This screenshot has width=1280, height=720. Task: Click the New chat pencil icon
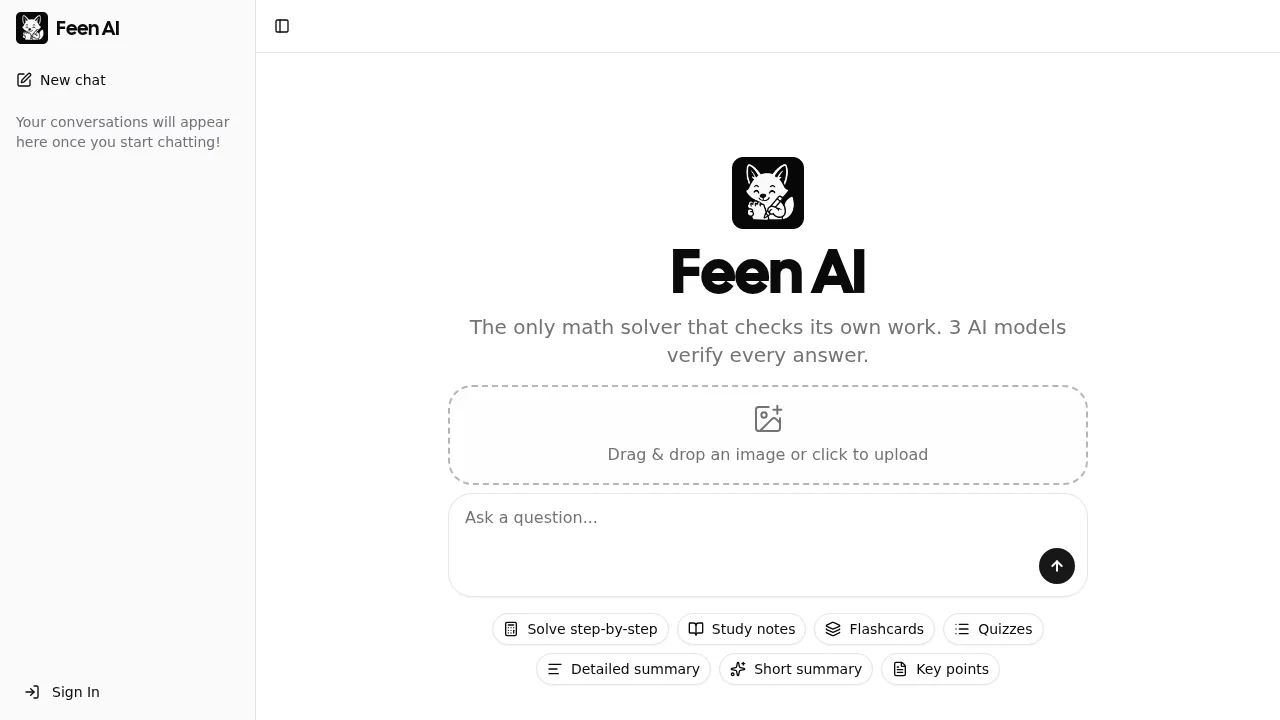(25, 80)
